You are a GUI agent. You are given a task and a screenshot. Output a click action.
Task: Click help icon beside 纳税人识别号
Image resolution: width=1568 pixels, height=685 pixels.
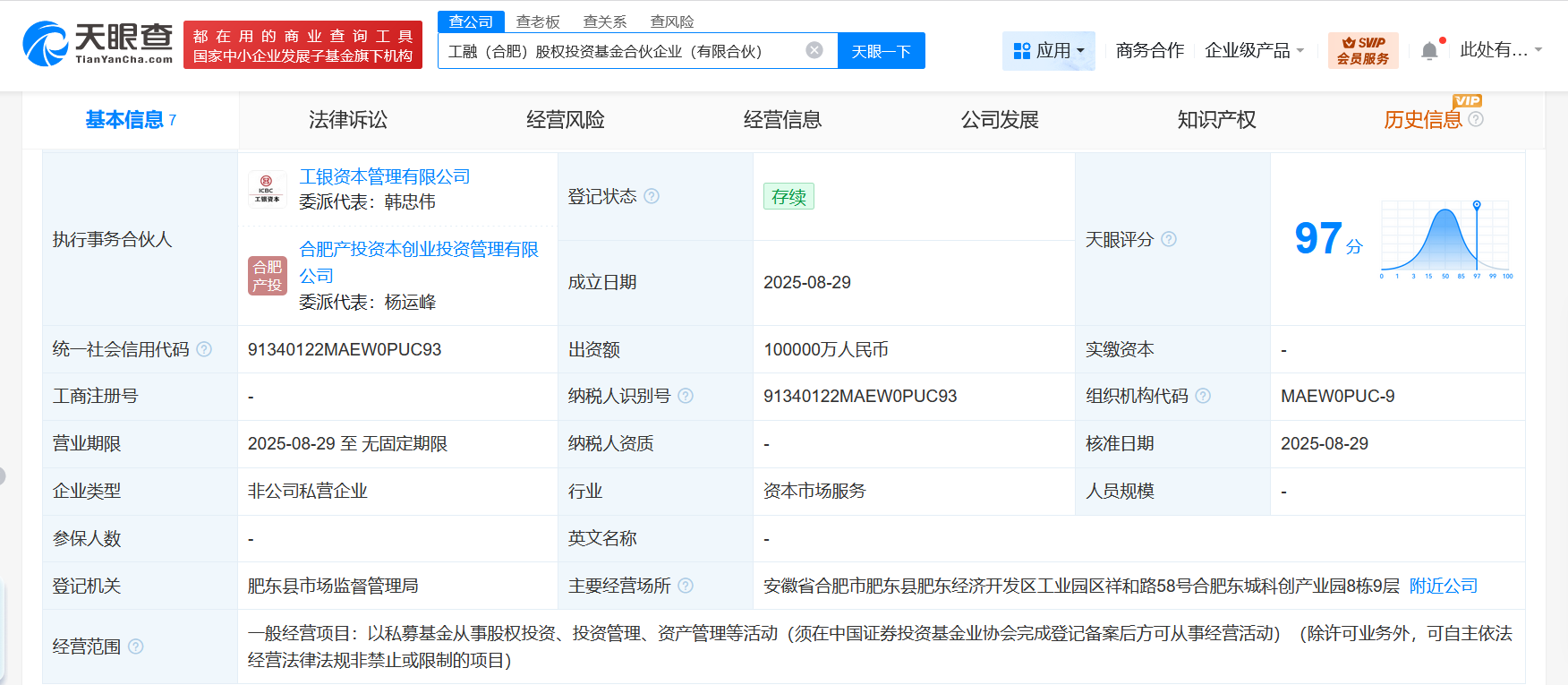(x=686, y=396)
